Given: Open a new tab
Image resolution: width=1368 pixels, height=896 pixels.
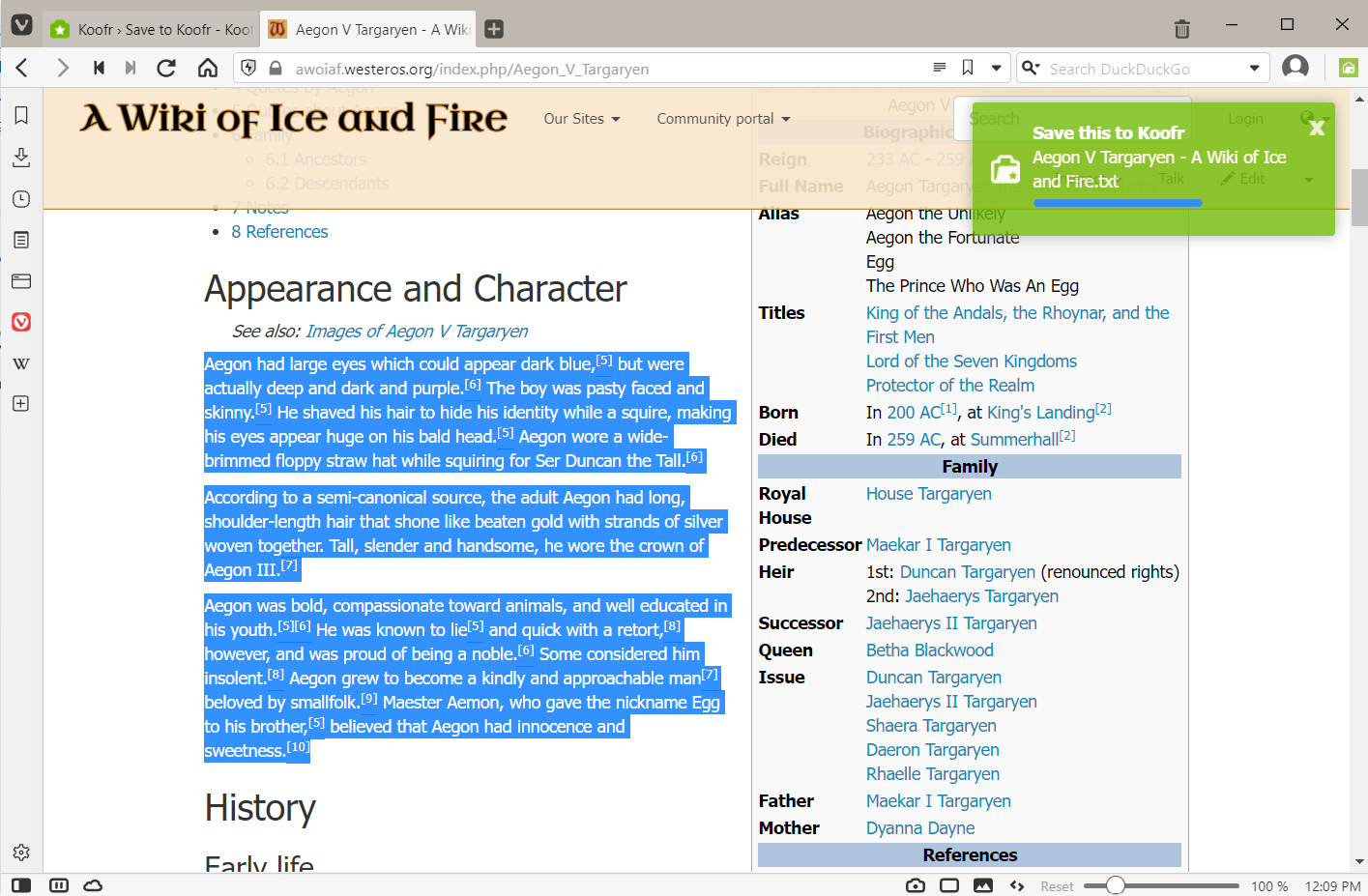Looking at the screenshot, I should pyautogui.click(x=493, y=29).
